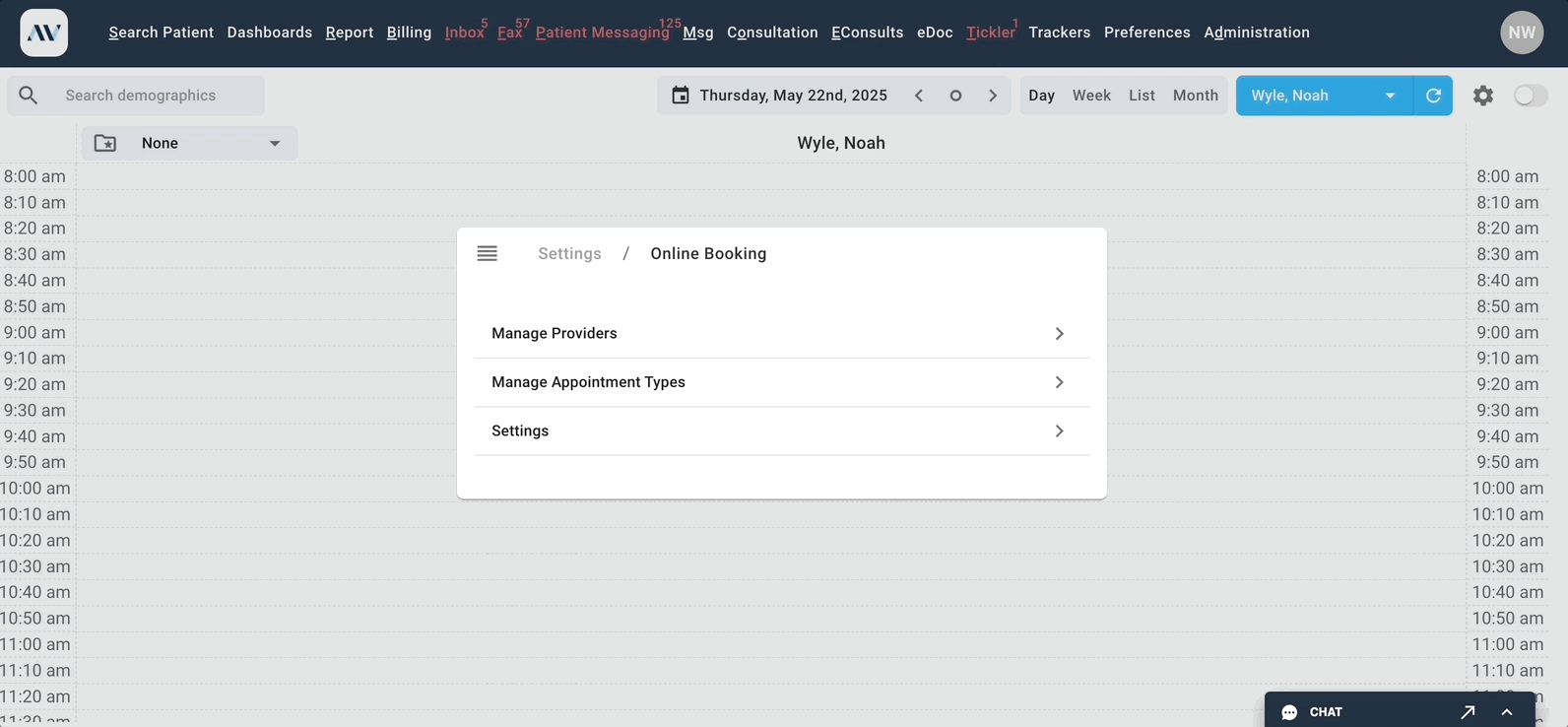Open the Consultation menu
The height and width of the screenshot is (727, 1568).
click(772, 33)
